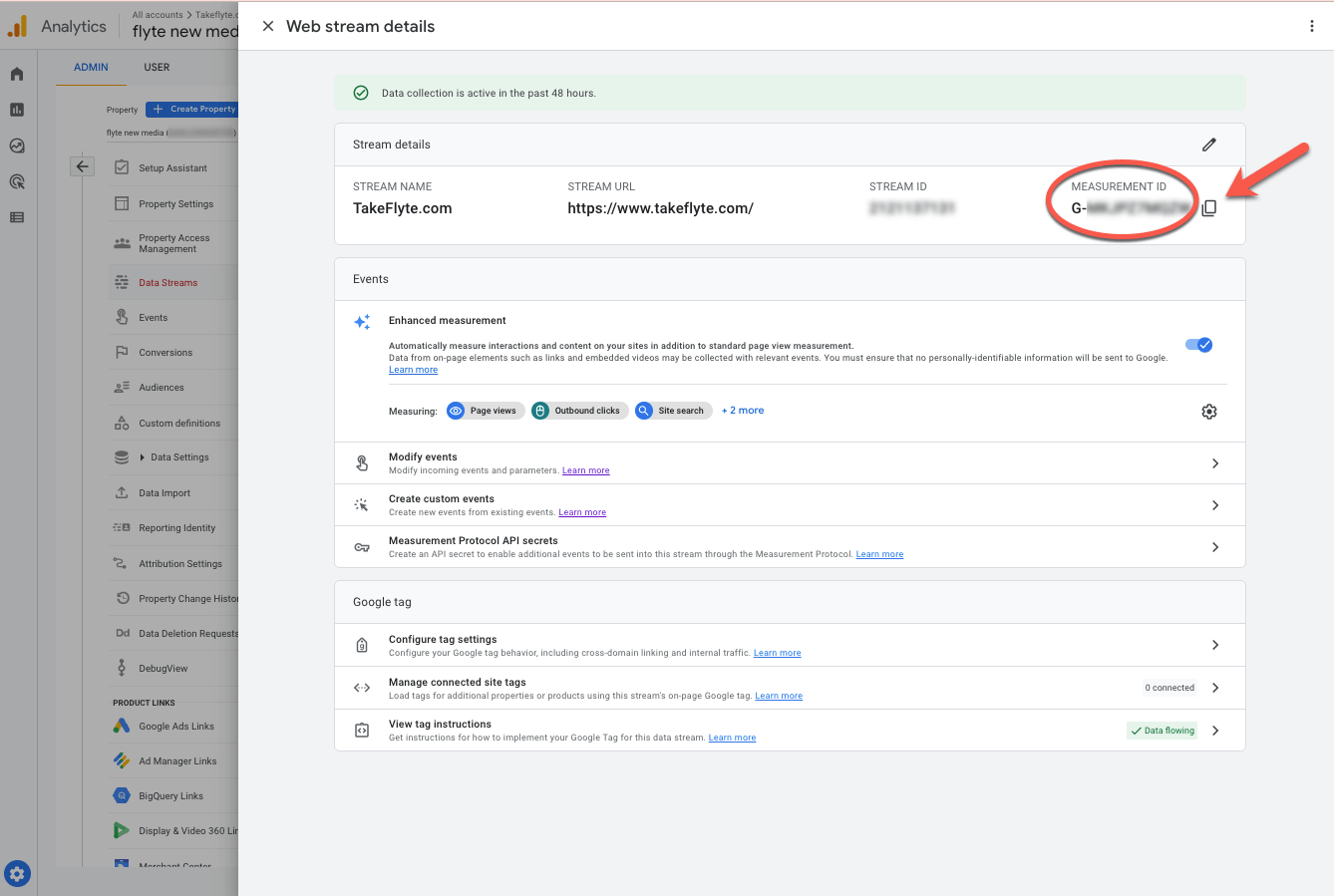Open the Advertising icon in the sidebar
The width and height of the screenshot is (1334, 896).
pyautogui.click(x=16, y=181)
